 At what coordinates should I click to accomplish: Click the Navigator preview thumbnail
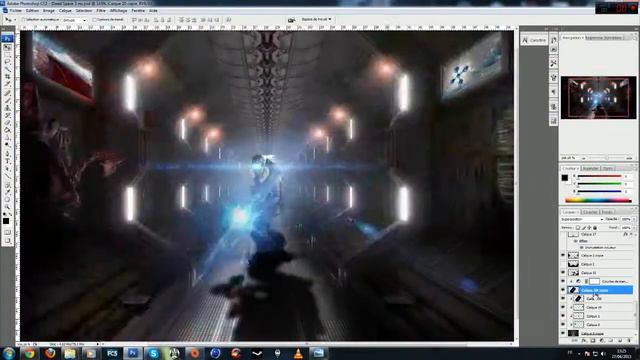click(x=598, y=98)
